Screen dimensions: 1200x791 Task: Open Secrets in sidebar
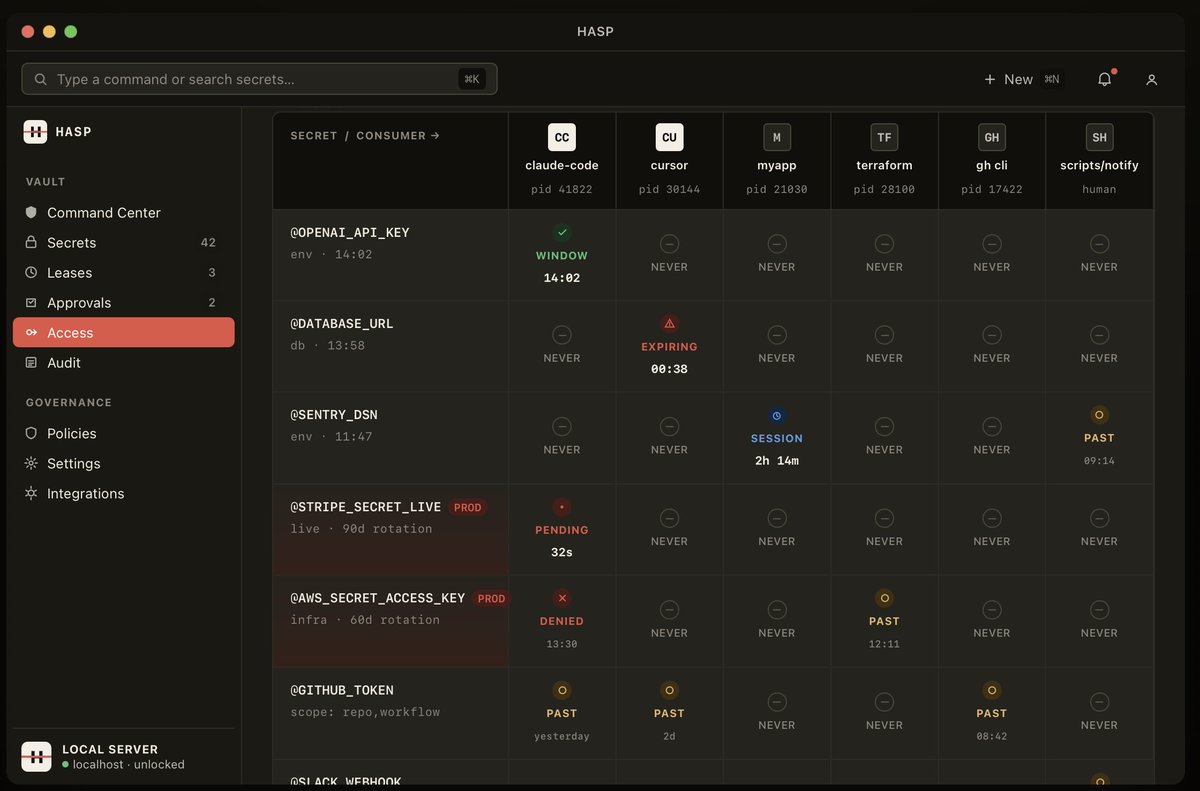click(x=124, y=242)
